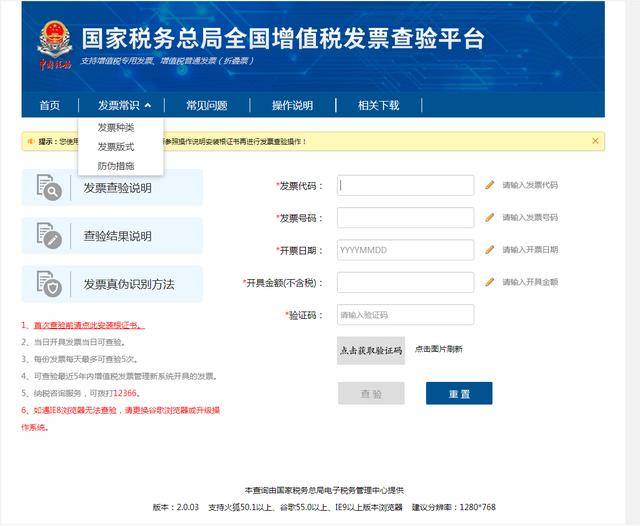This screenshot has width=640, height=526.
Task: Open the 发票查验说明 panel
Action: tap(112, 188)
